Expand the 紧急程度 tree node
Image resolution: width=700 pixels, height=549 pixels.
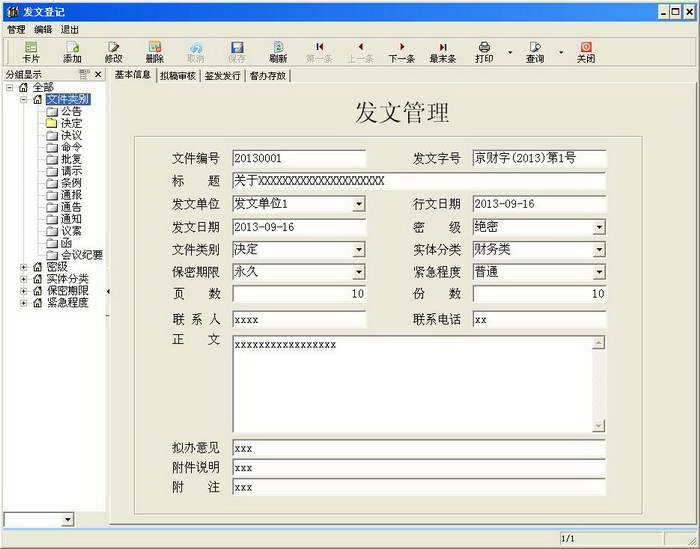(x=24, y=303)
